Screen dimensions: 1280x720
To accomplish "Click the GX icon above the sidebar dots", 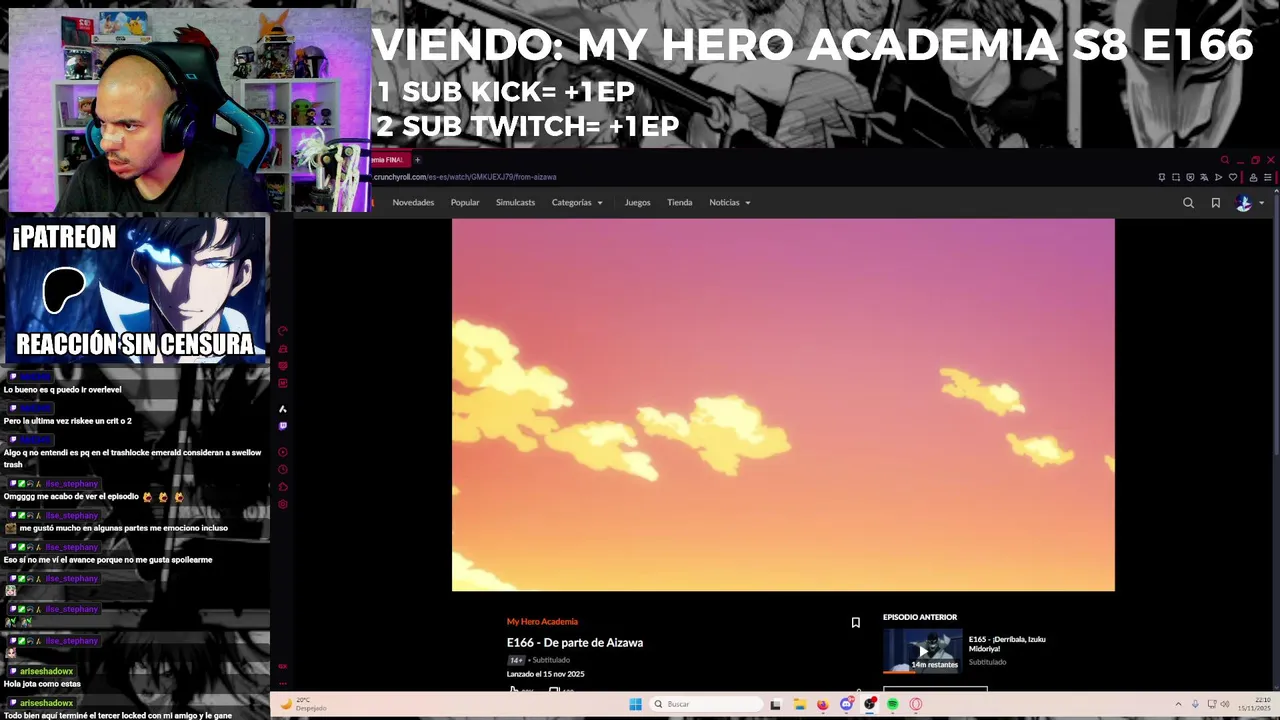I will (x=282, y=666).
